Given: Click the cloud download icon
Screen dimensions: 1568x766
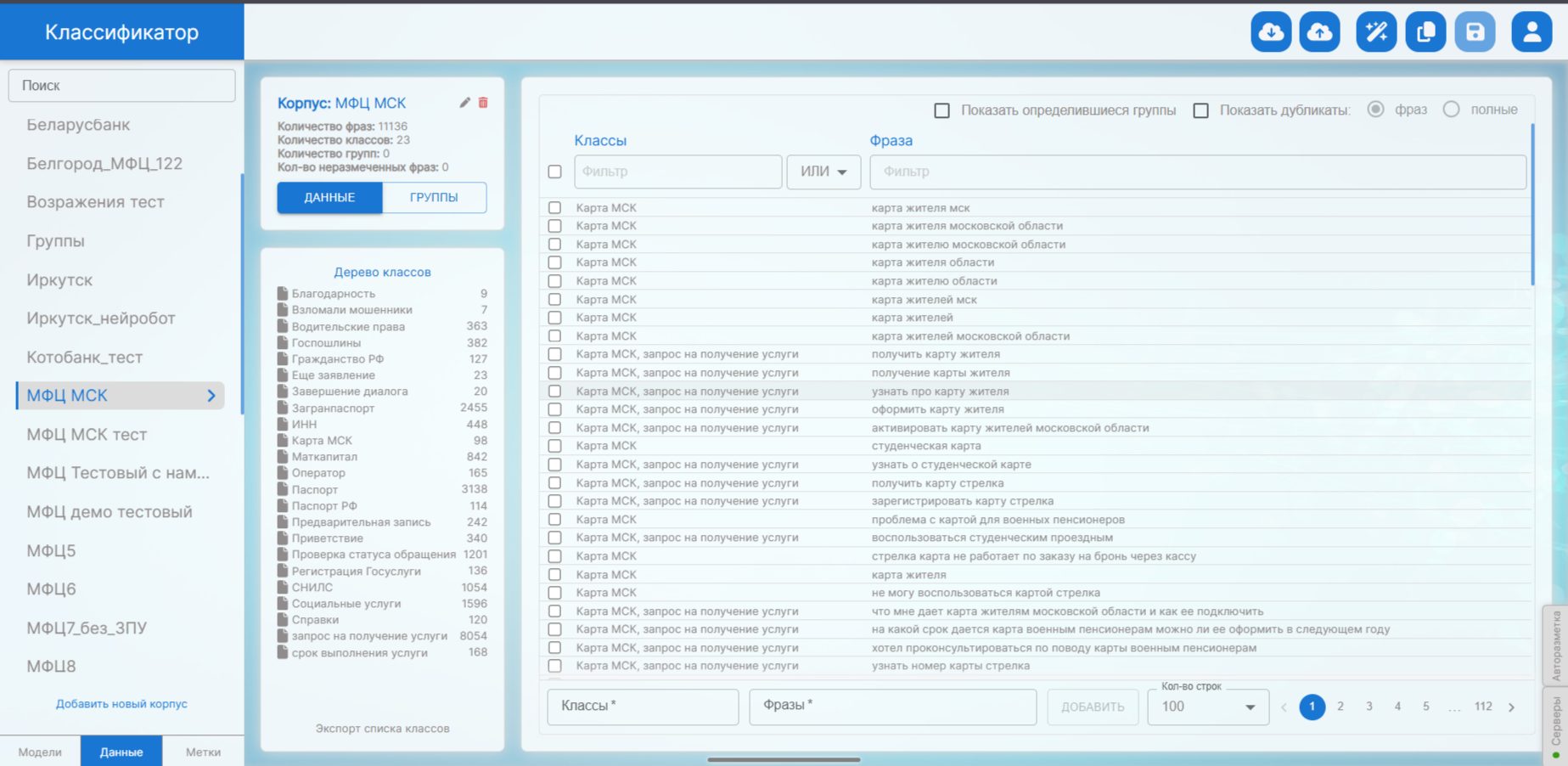Looking at the screenshot, I should tap(1271, 32).
